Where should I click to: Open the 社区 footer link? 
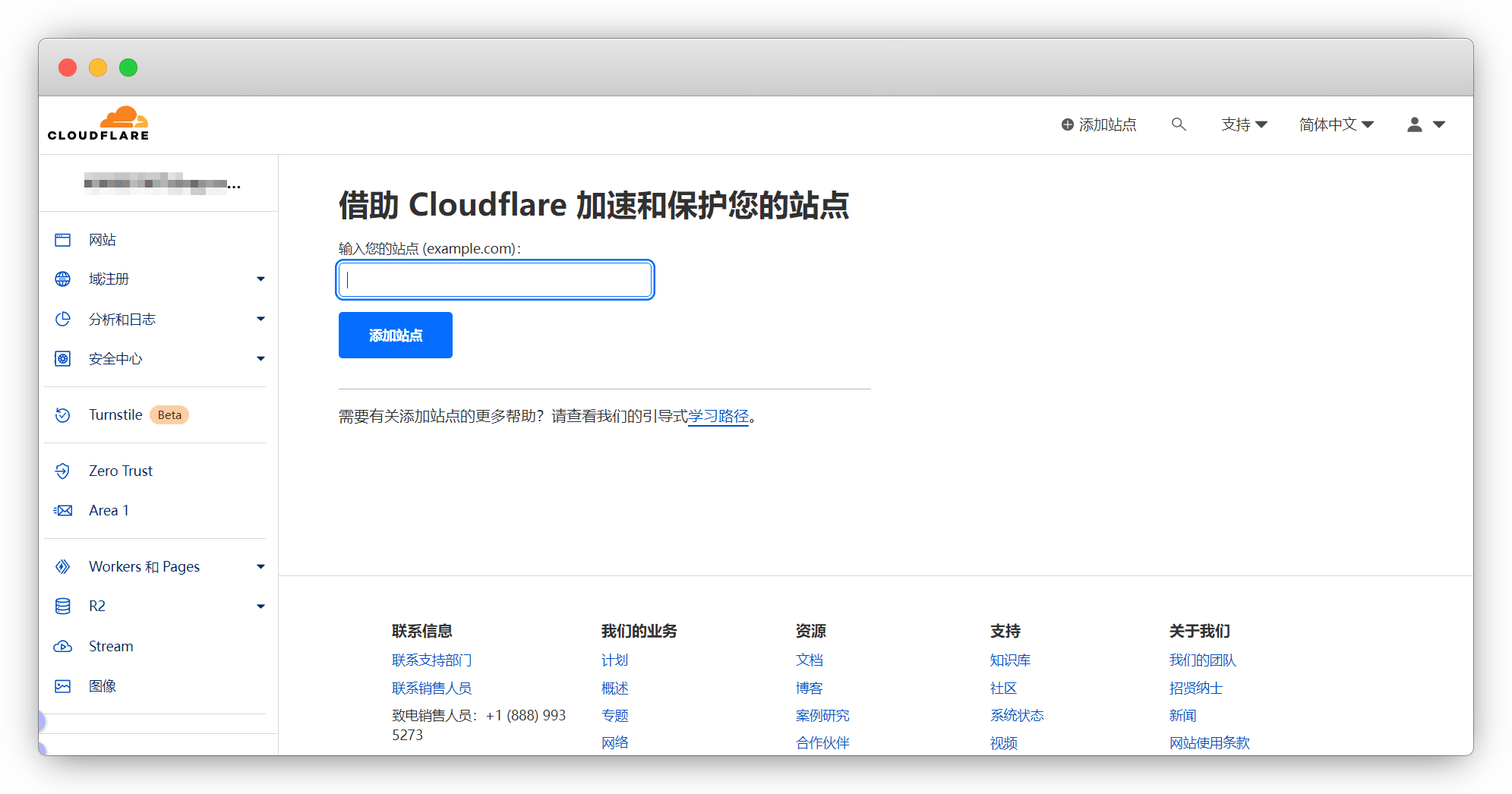pyautogui.click(x=1003, y=688)
